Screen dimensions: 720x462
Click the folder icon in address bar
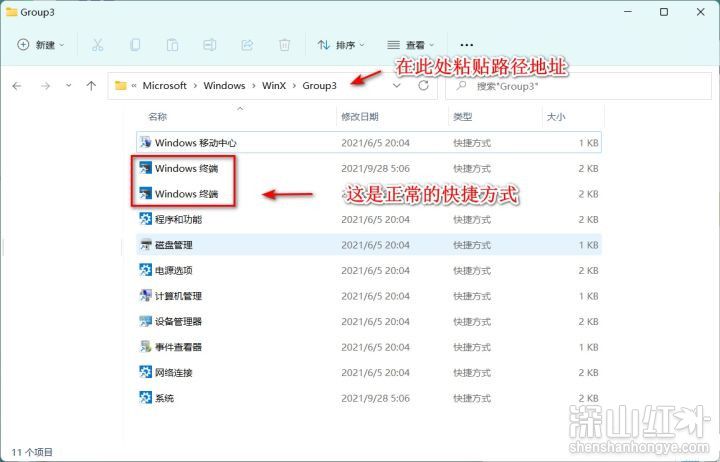(120, 85)
